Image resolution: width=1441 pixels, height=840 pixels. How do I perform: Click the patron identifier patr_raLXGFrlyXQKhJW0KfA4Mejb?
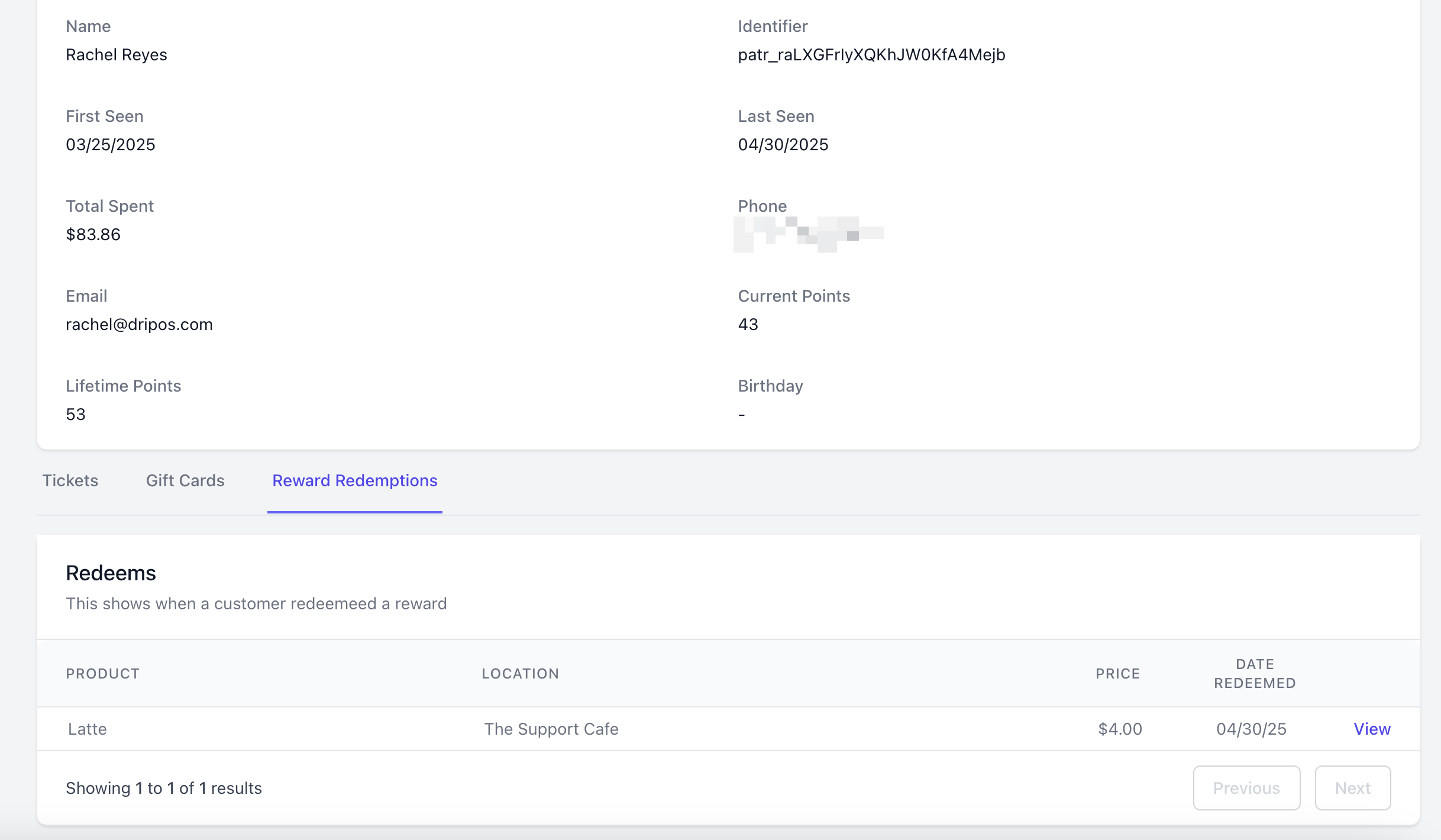(x=871, y=54)
